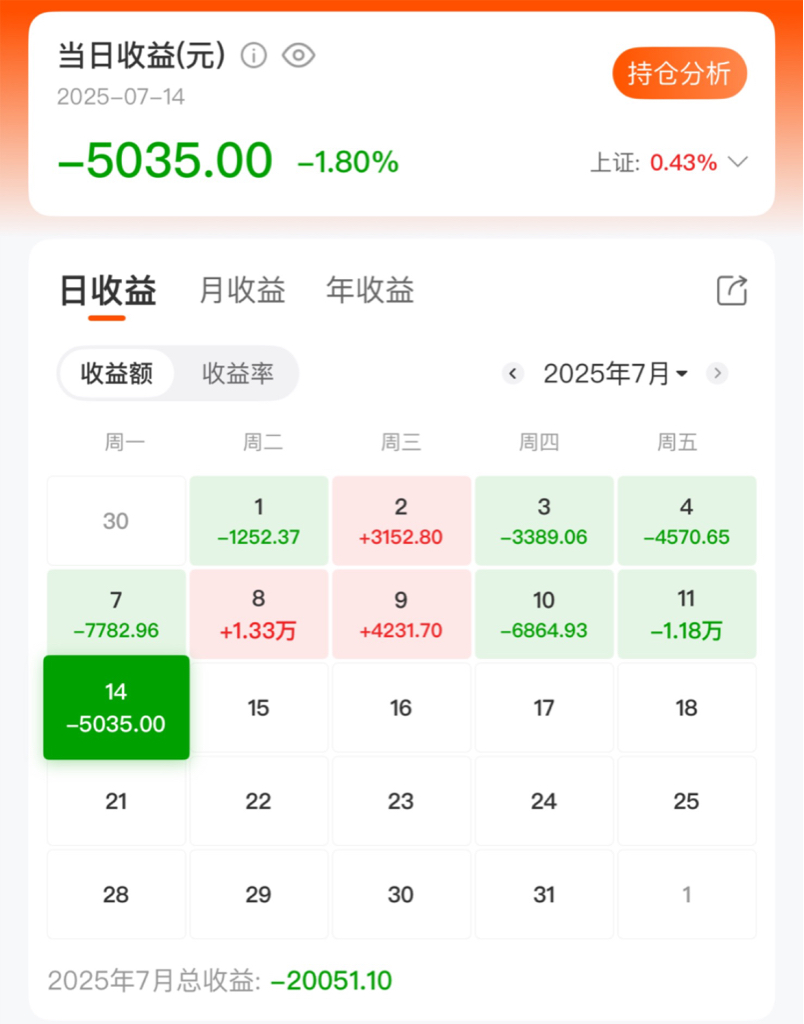Image resolution: width=804 pixels, height=1024 pixels.
Task: Select July 11 cell showing -1.18万
Action: tap(686, 614)
